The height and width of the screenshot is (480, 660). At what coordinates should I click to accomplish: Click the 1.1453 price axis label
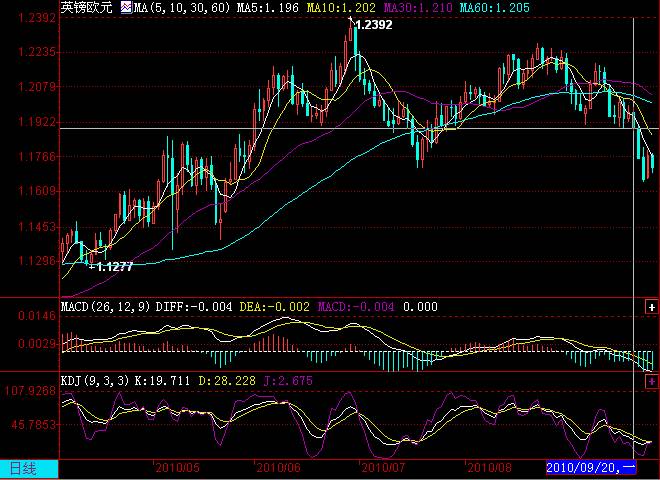click(x=37, y=227)
